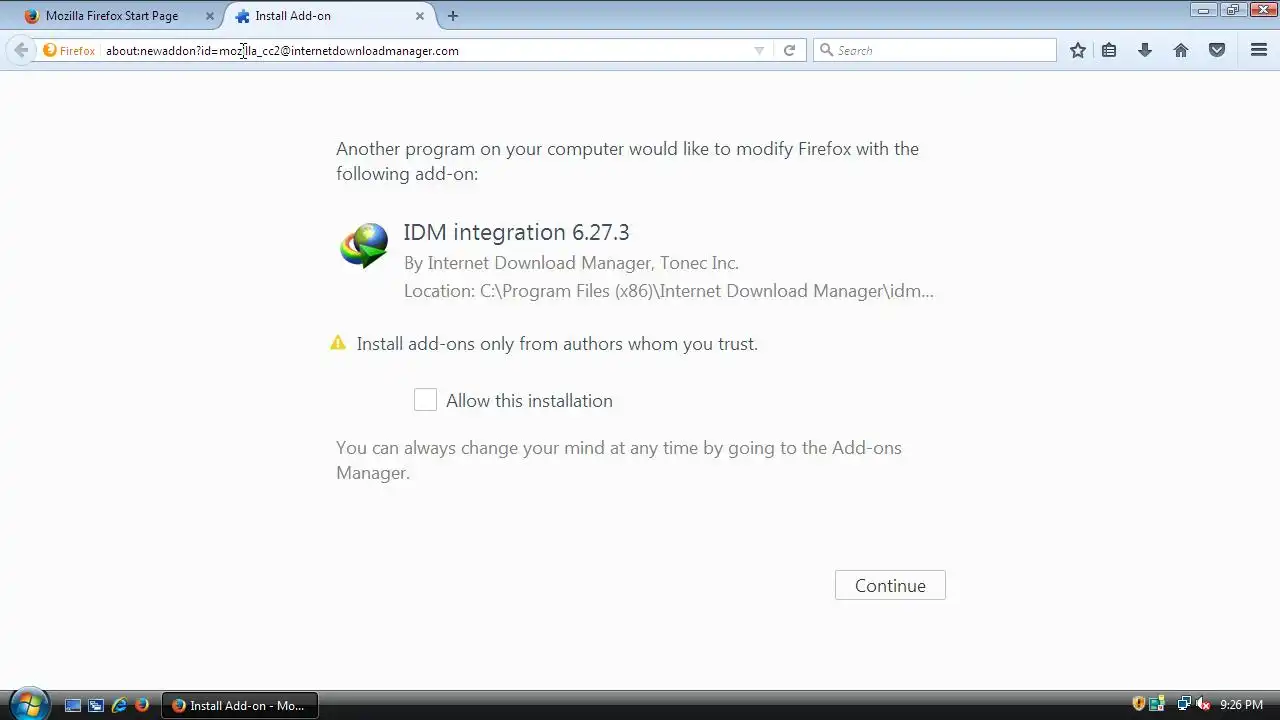
Task: Open the Downloads arrow panel
Action: [1145, 50]
